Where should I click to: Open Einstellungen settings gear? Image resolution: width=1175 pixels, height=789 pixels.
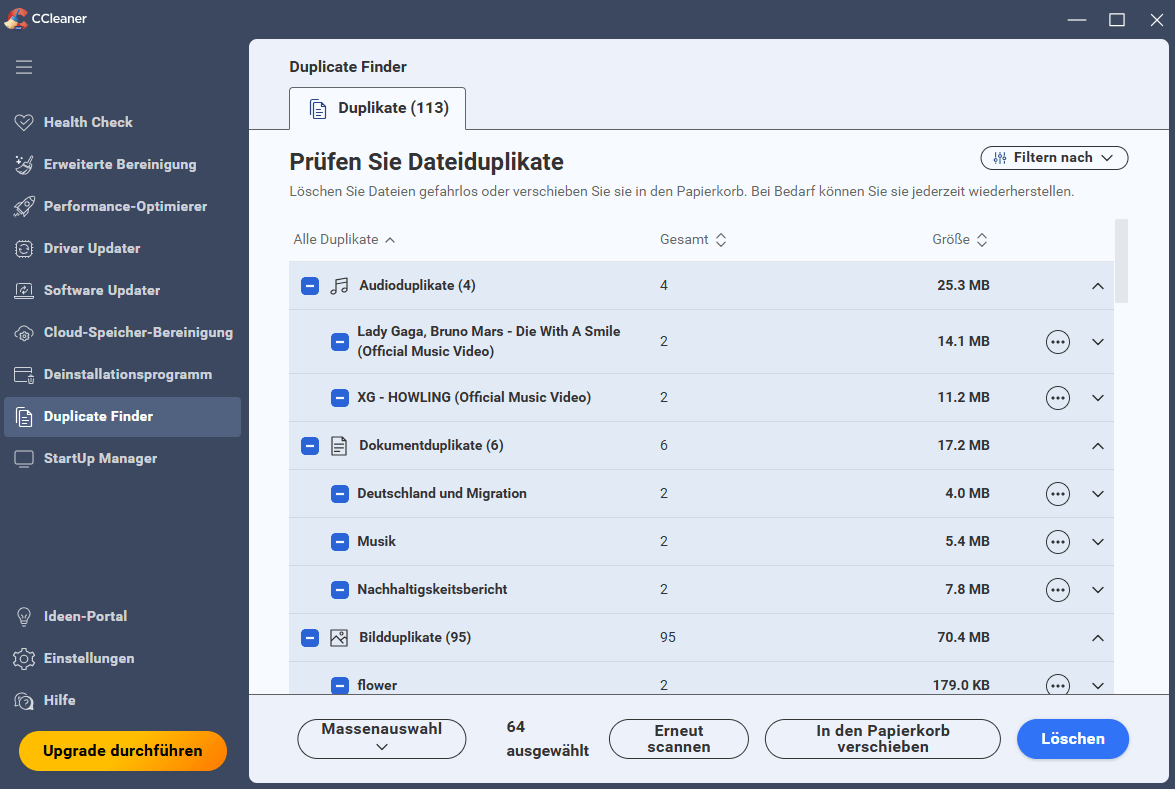click(88, 658)
